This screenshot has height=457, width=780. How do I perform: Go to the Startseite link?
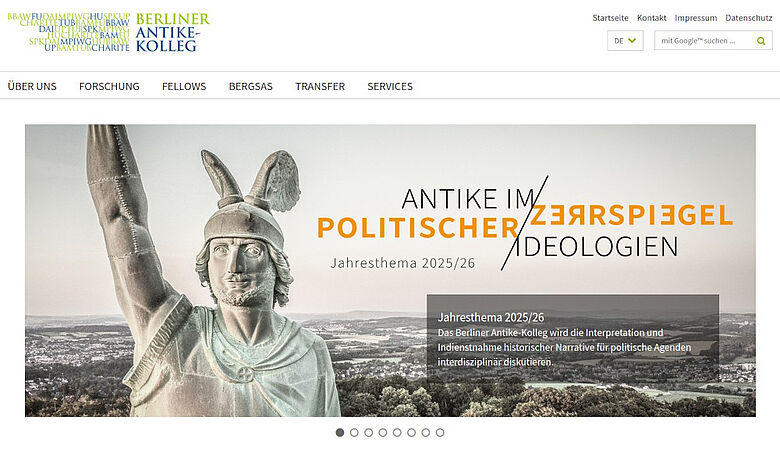(610, 18)
